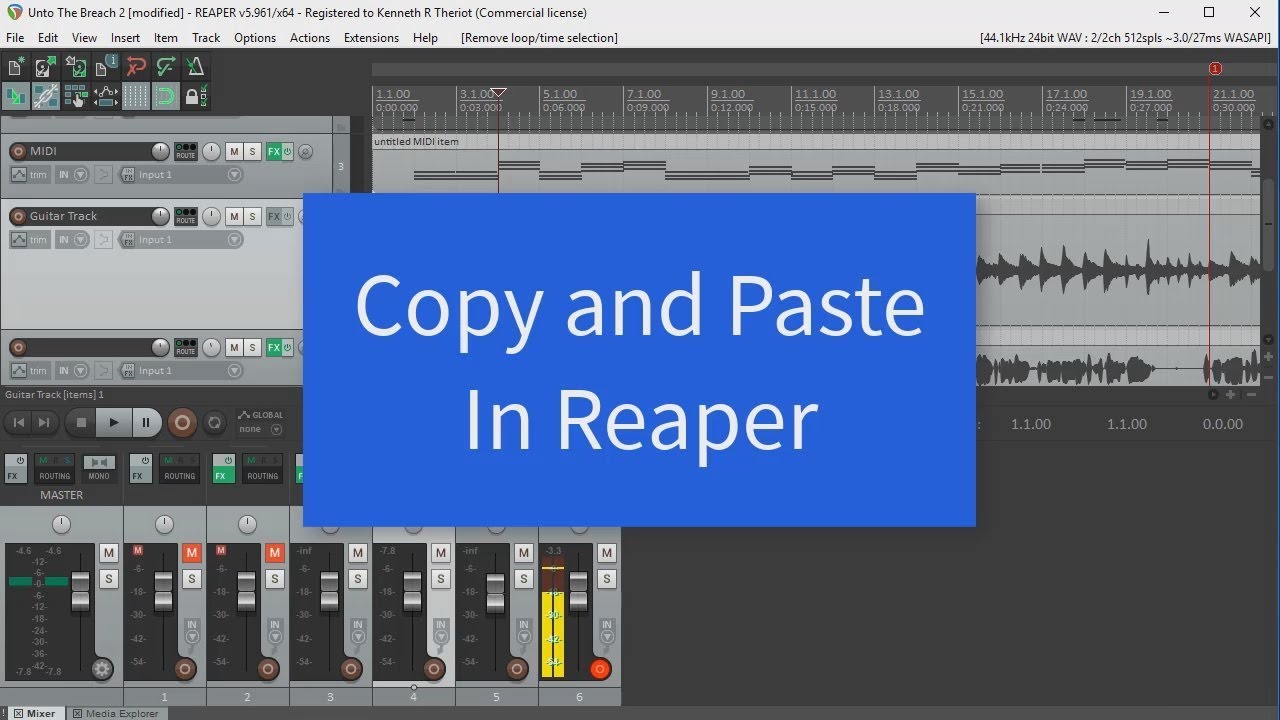Image resolution: width=1280 pixels, height=720 pixels.
Task: Toggle snap magnet toolbar icon
Action: (166, 97)
